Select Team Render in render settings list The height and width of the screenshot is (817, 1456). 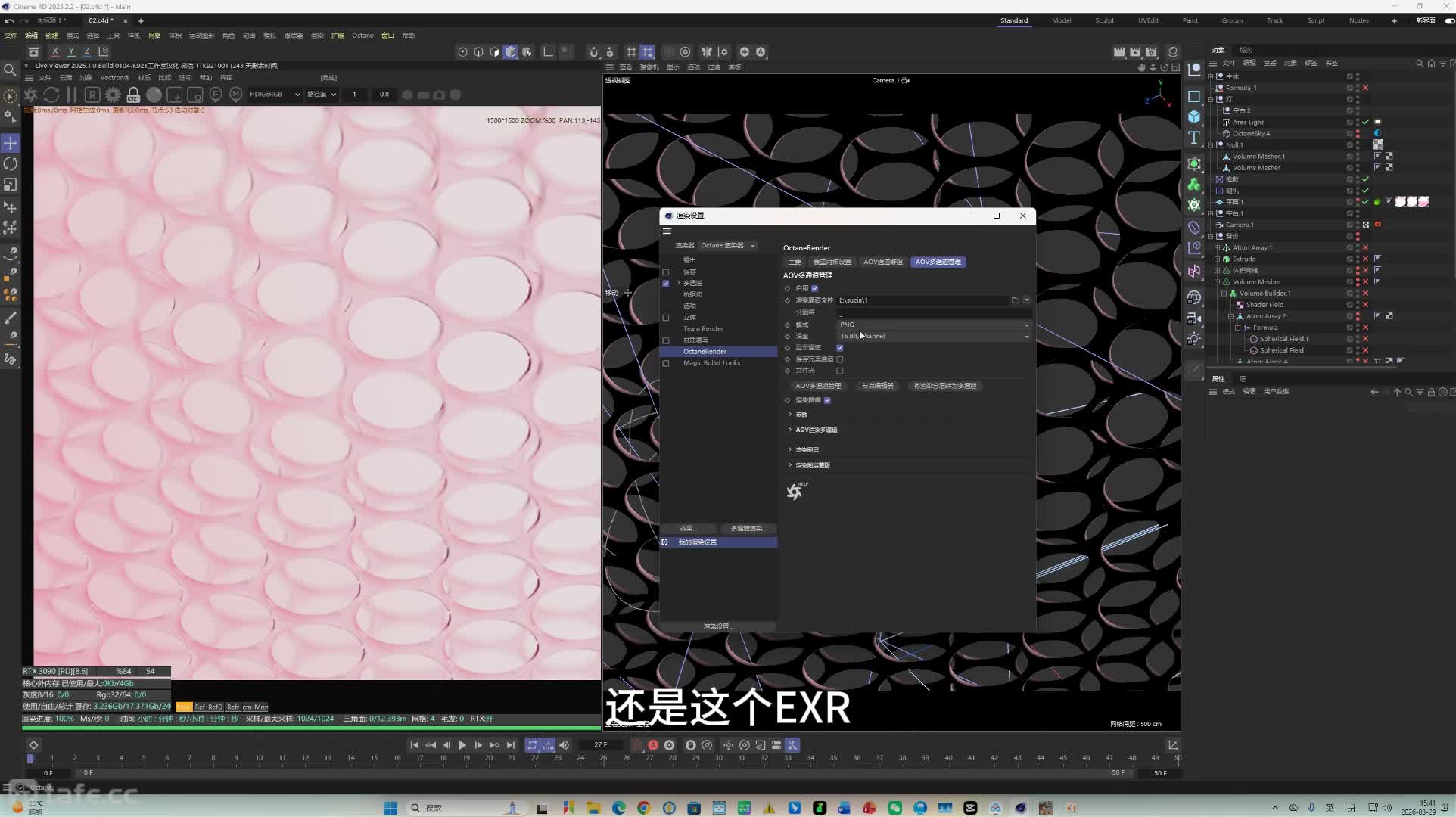click(703, 329)
